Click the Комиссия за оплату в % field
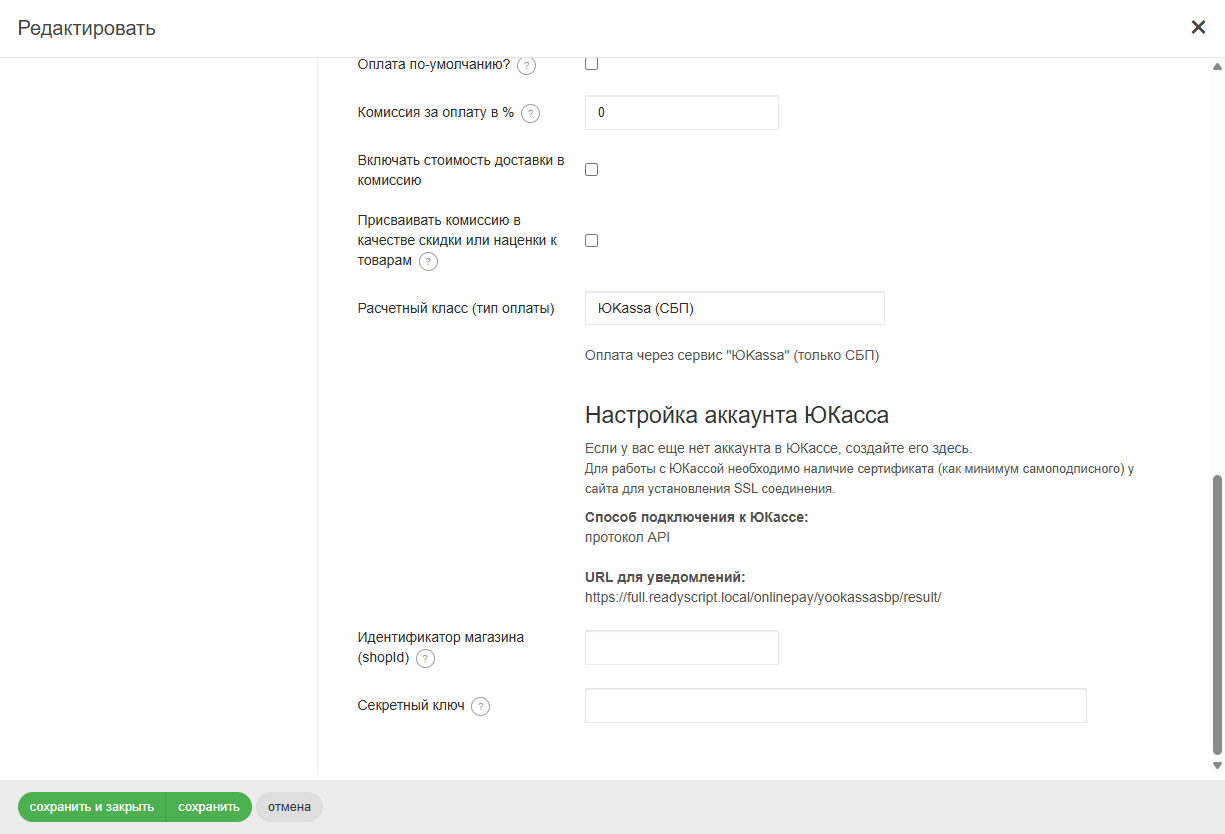The height and width of the screenshot is (834, 1225). [682, 113]
